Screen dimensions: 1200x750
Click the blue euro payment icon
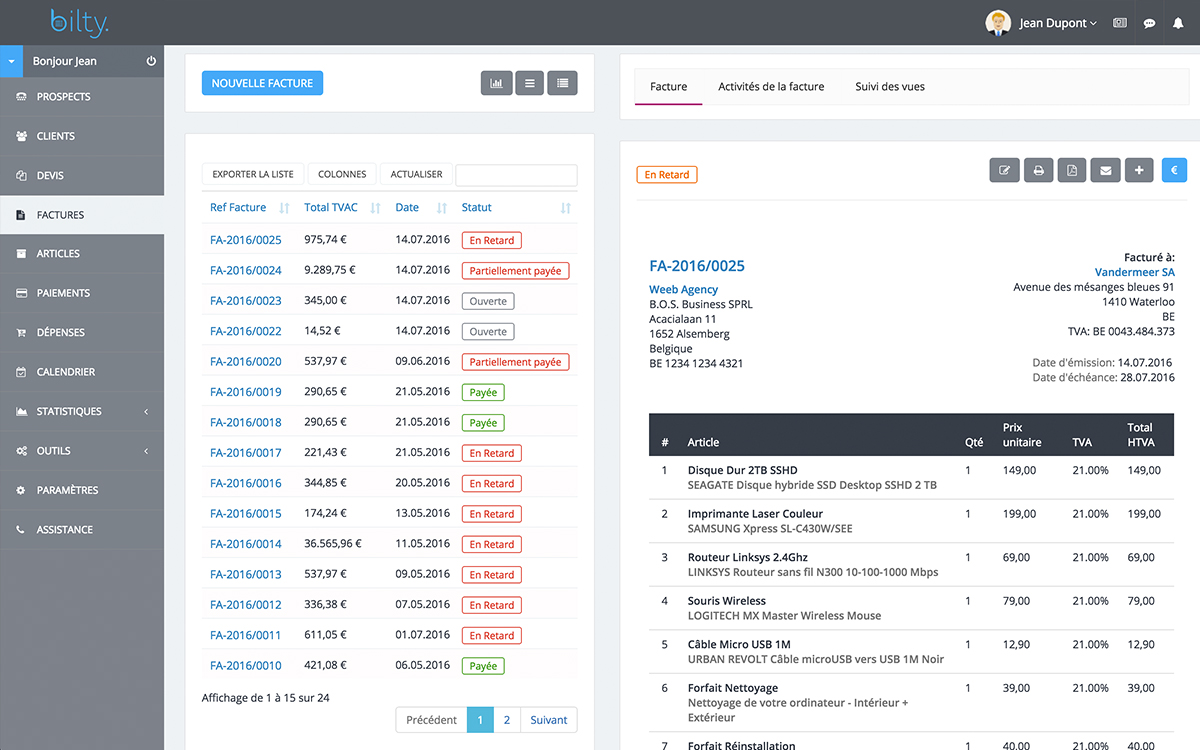pyautogui.click(x=1173, y=170)
